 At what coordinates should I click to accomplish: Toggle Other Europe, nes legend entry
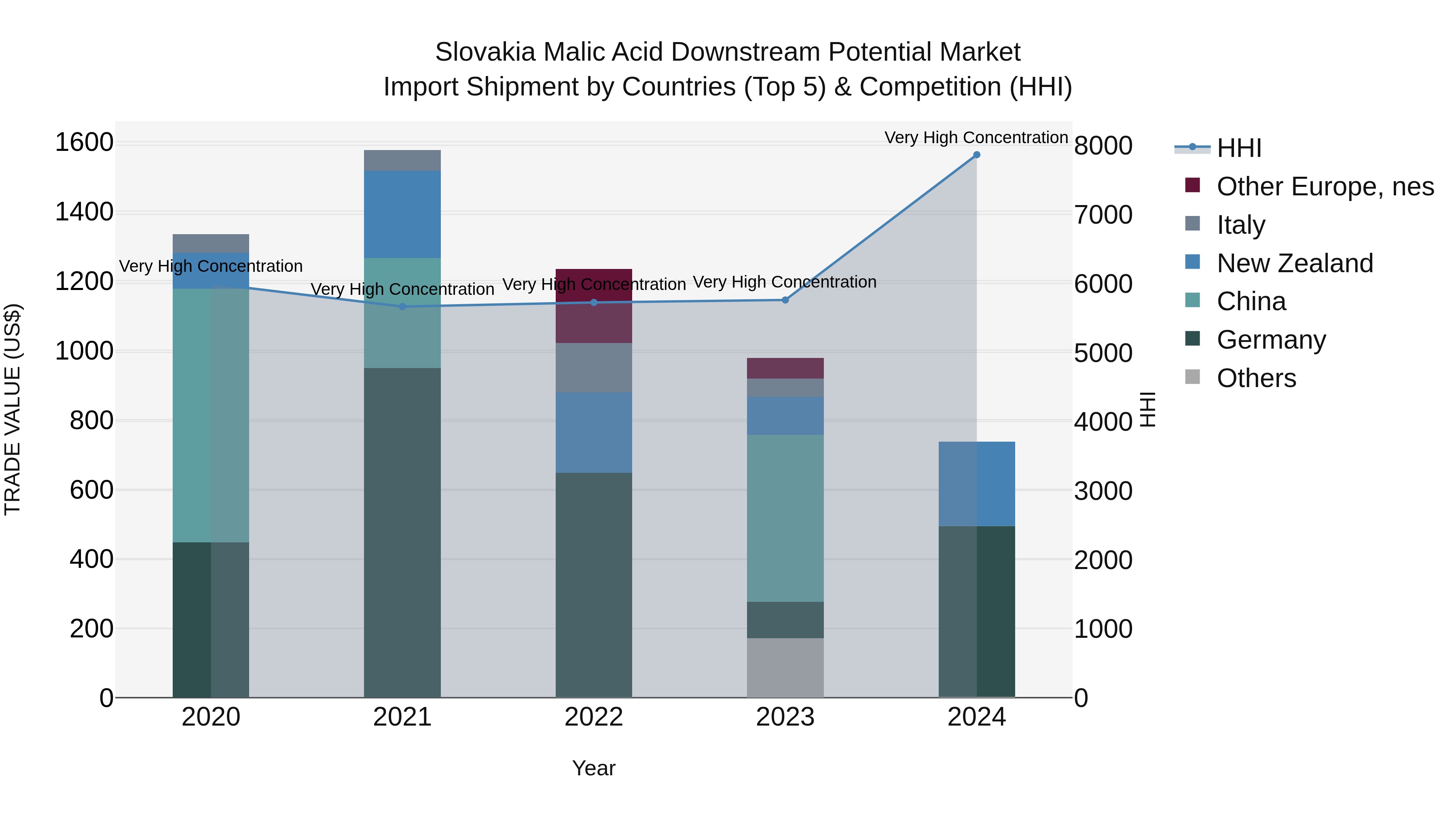1309,186
